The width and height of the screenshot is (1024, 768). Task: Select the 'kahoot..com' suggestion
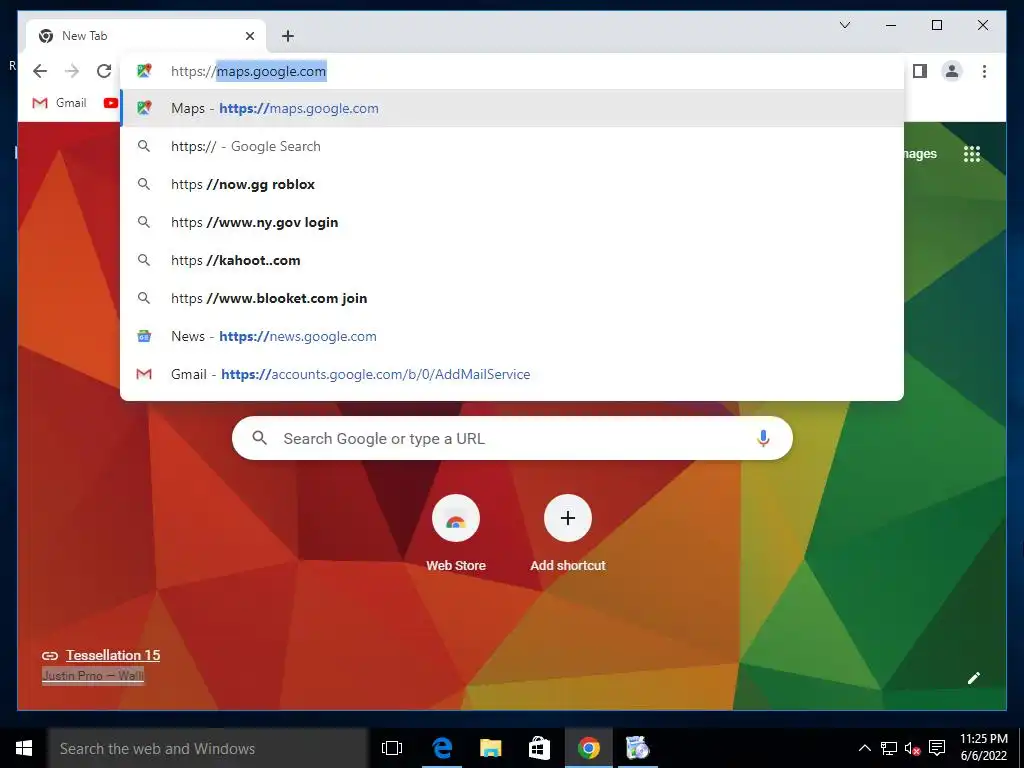tap(512, 260)
